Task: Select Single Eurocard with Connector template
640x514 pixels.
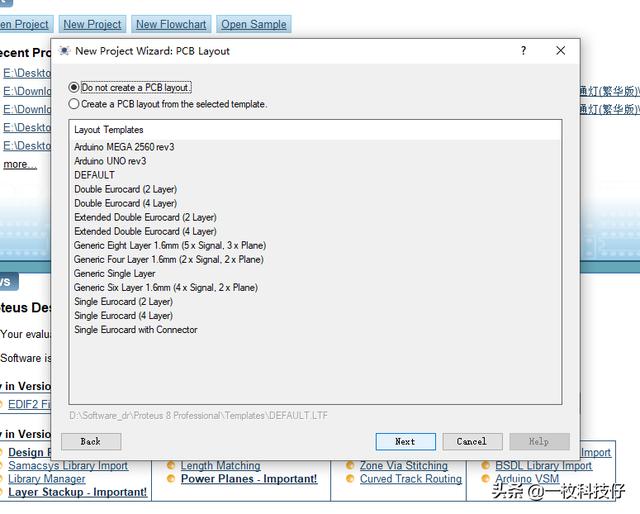Action: (x=136, y=330)
